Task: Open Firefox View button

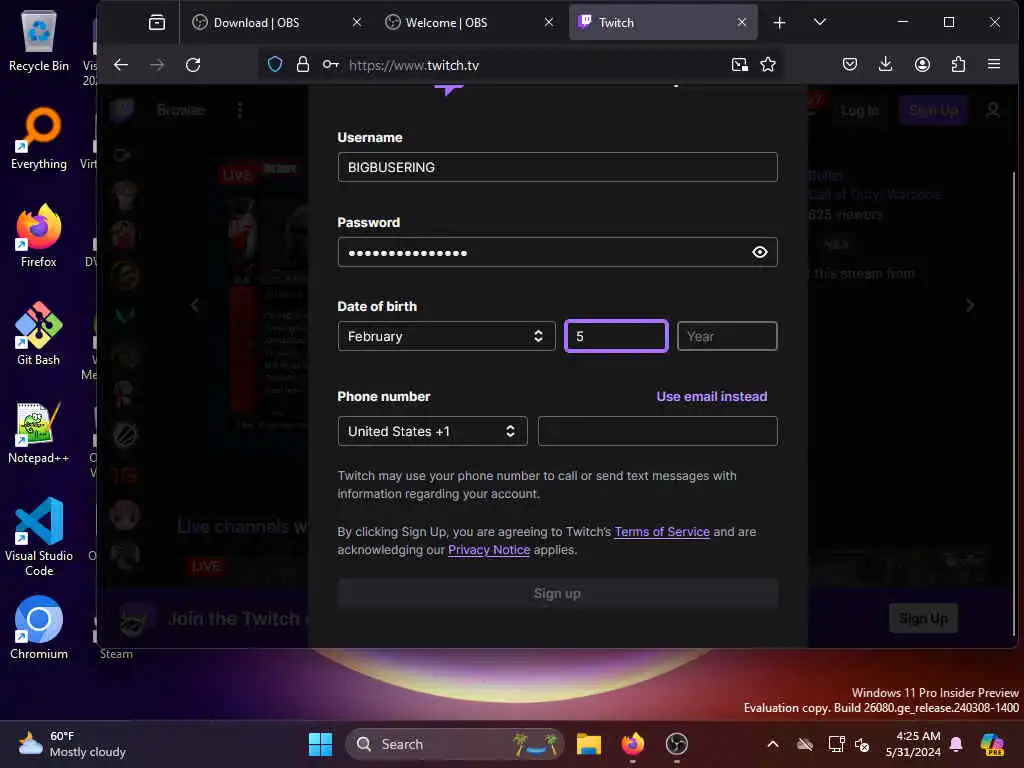Action: (x=157, y=23)
